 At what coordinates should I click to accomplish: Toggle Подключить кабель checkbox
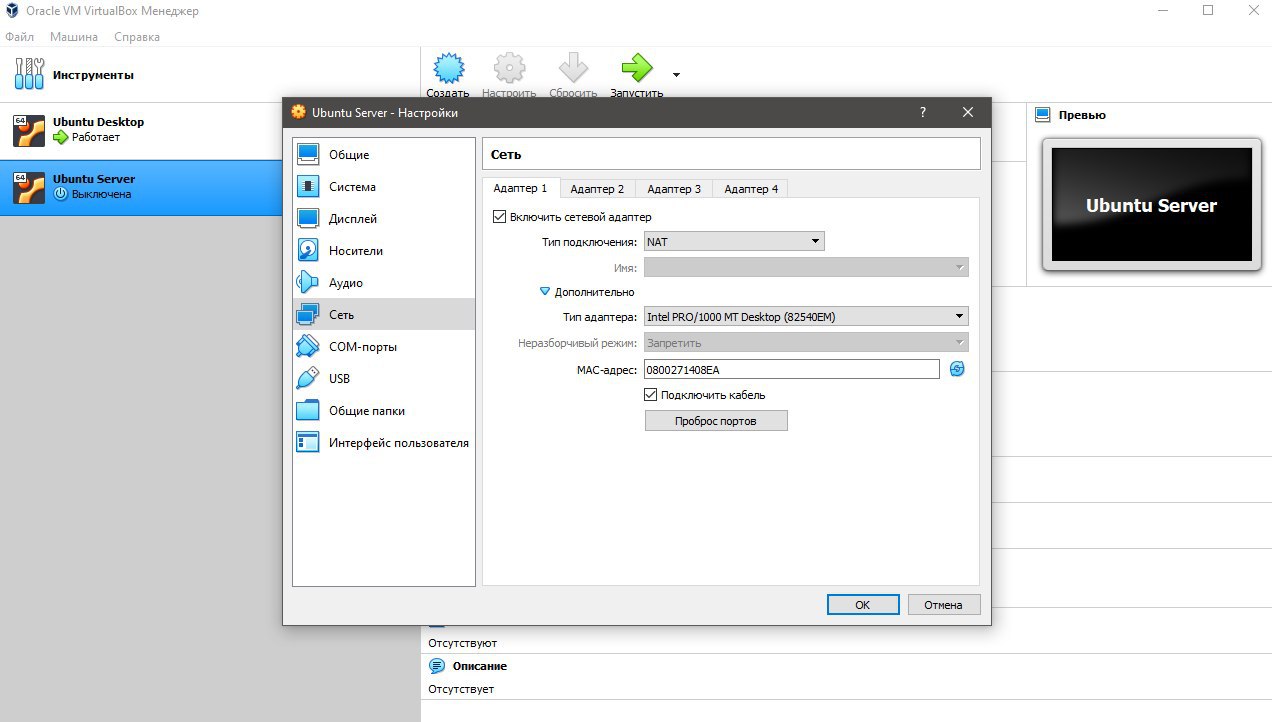651,395
